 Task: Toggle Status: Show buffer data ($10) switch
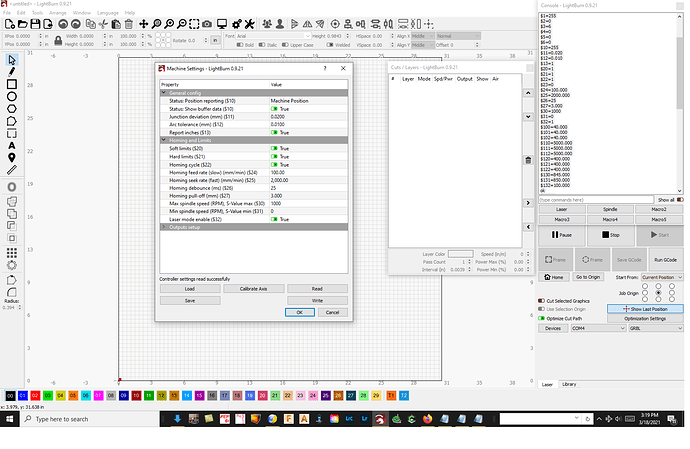pos(274,109)
